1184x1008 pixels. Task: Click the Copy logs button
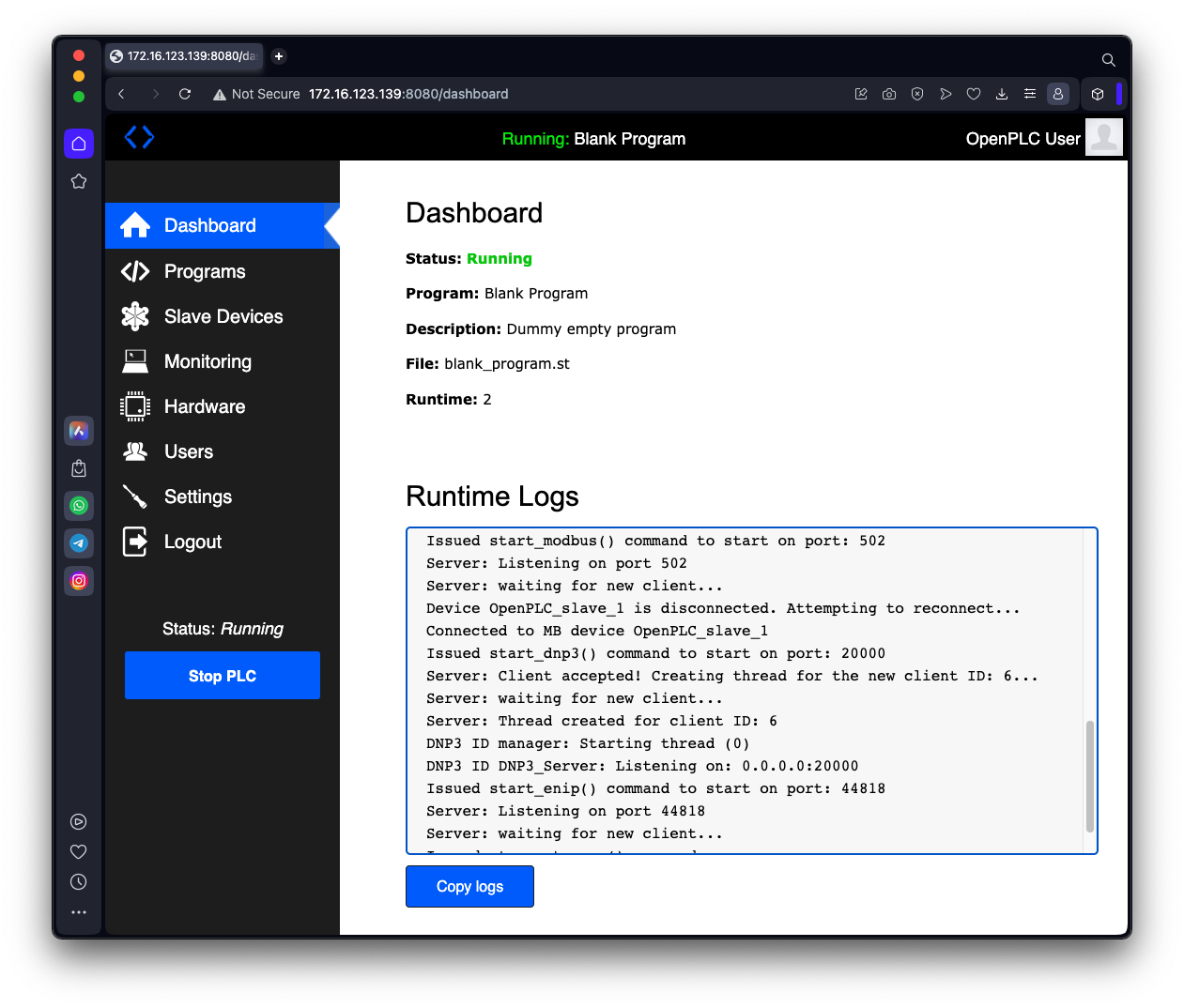(469, 886)
